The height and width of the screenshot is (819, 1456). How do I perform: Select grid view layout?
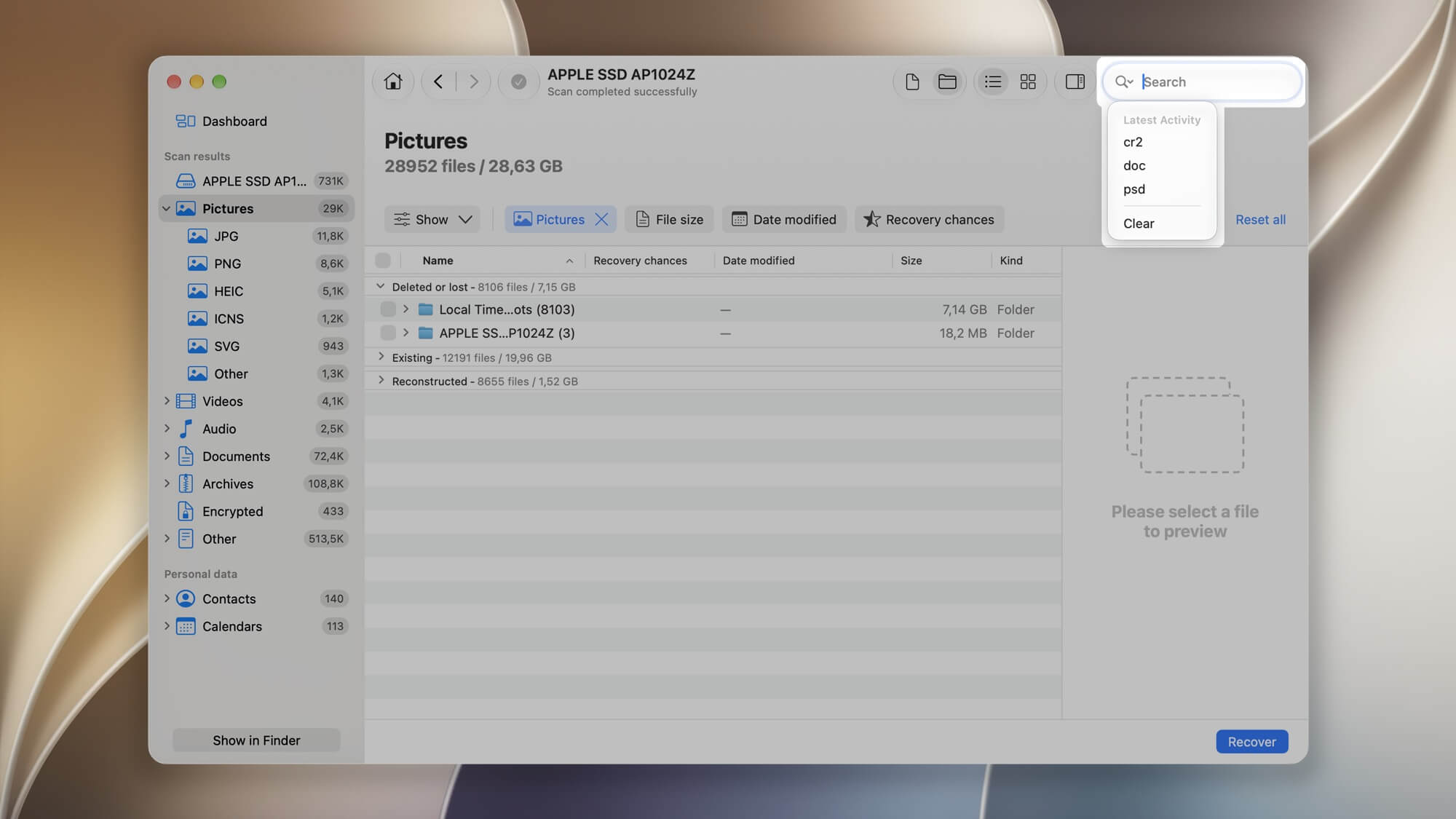[1028, 82]
